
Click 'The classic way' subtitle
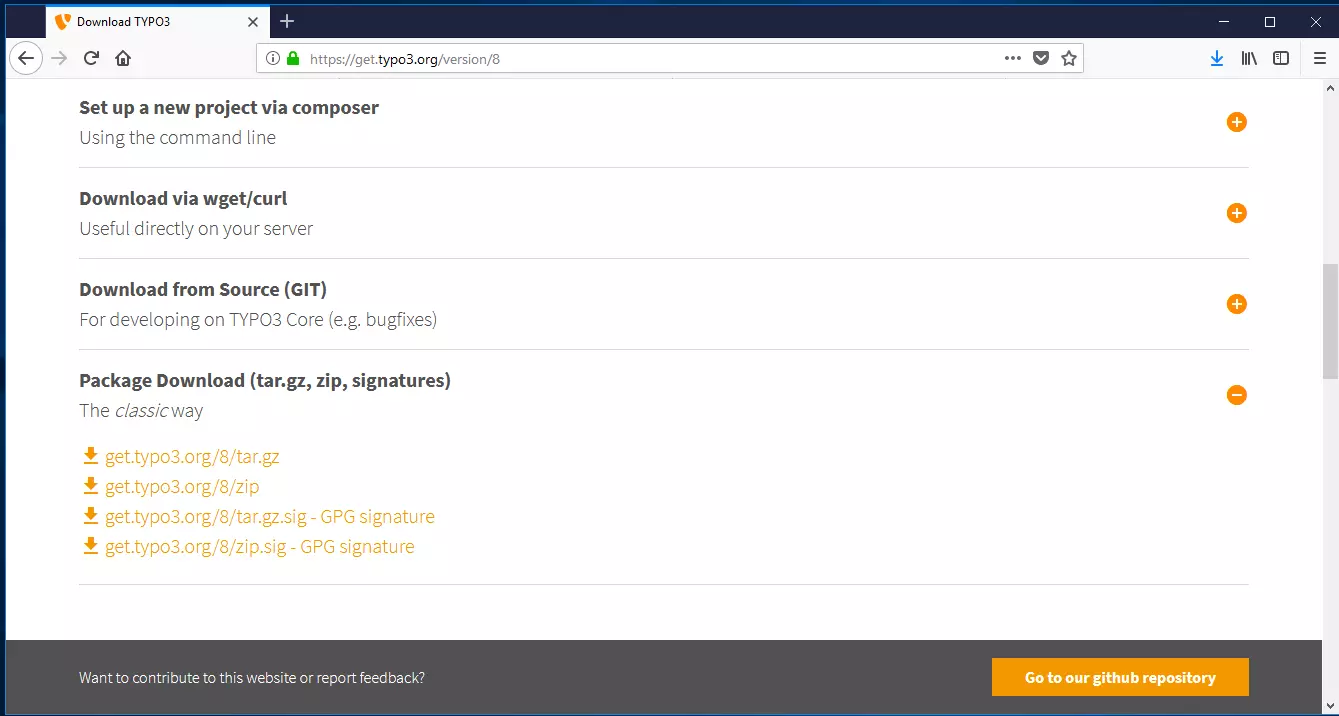[x=141, y=411]
